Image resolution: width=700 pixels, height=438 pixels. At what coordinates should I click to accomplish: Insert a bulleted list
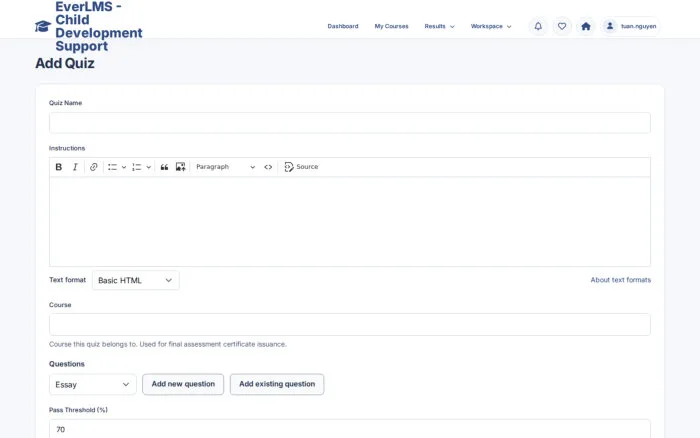tap(112, 167)
